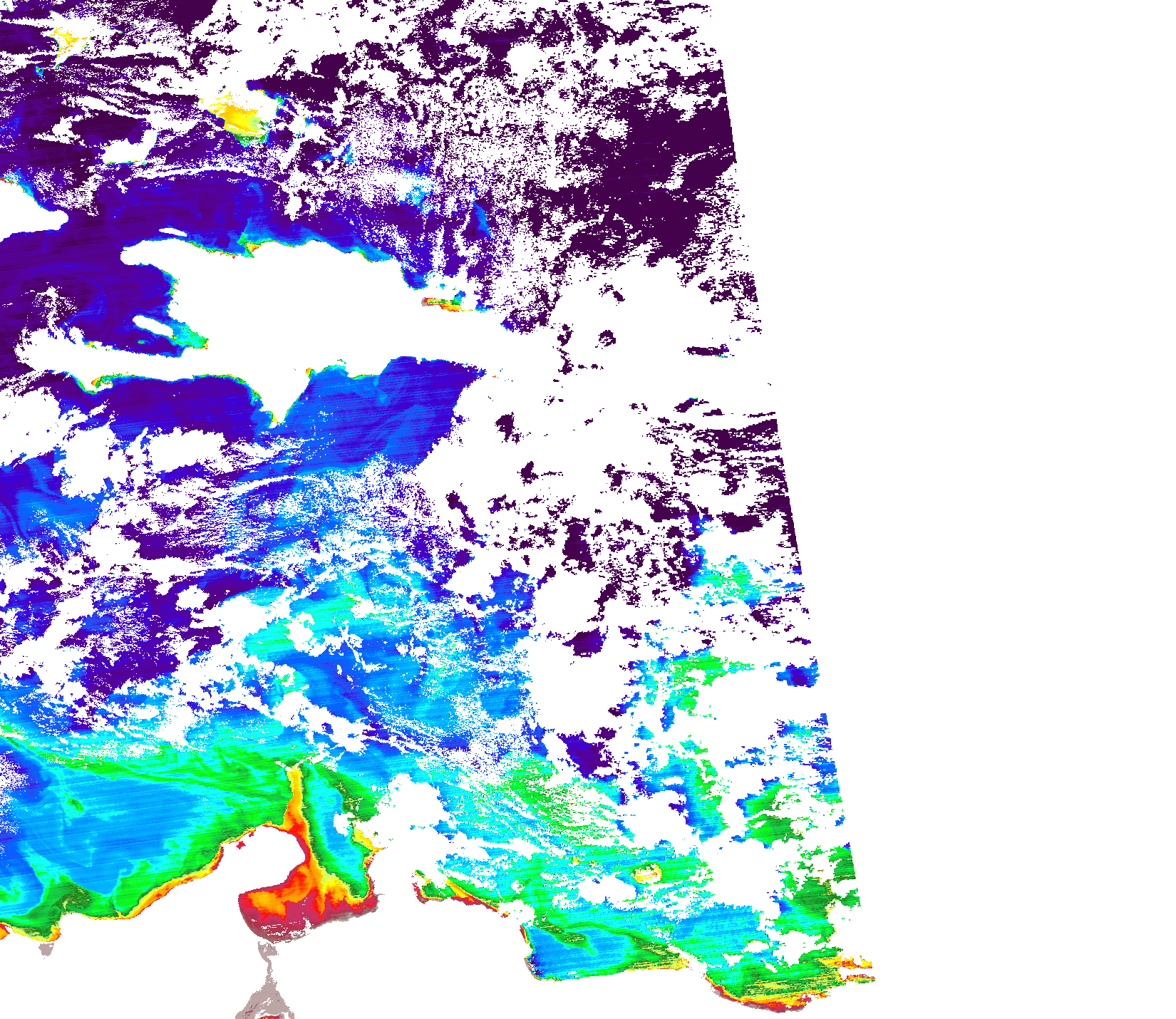The height and width of the screenshot is (1019, 1176).
Task: Click the isolated blue-purple blob at right edge
Action: pos(802,673)
